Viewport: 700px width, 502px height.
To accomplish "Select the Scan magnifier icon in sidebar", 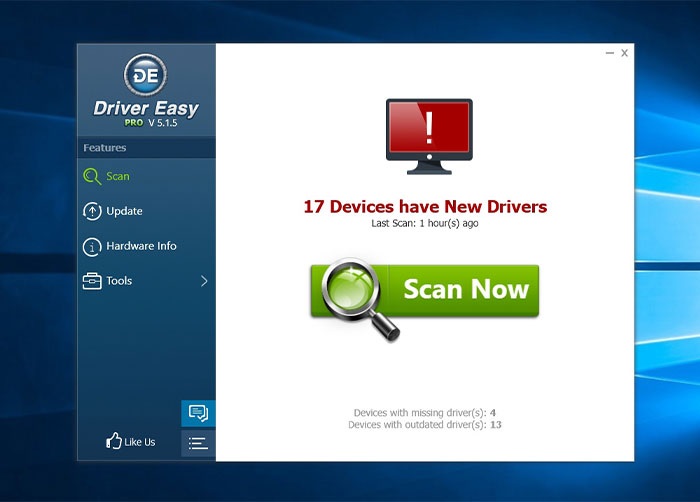I will [92, 176].
